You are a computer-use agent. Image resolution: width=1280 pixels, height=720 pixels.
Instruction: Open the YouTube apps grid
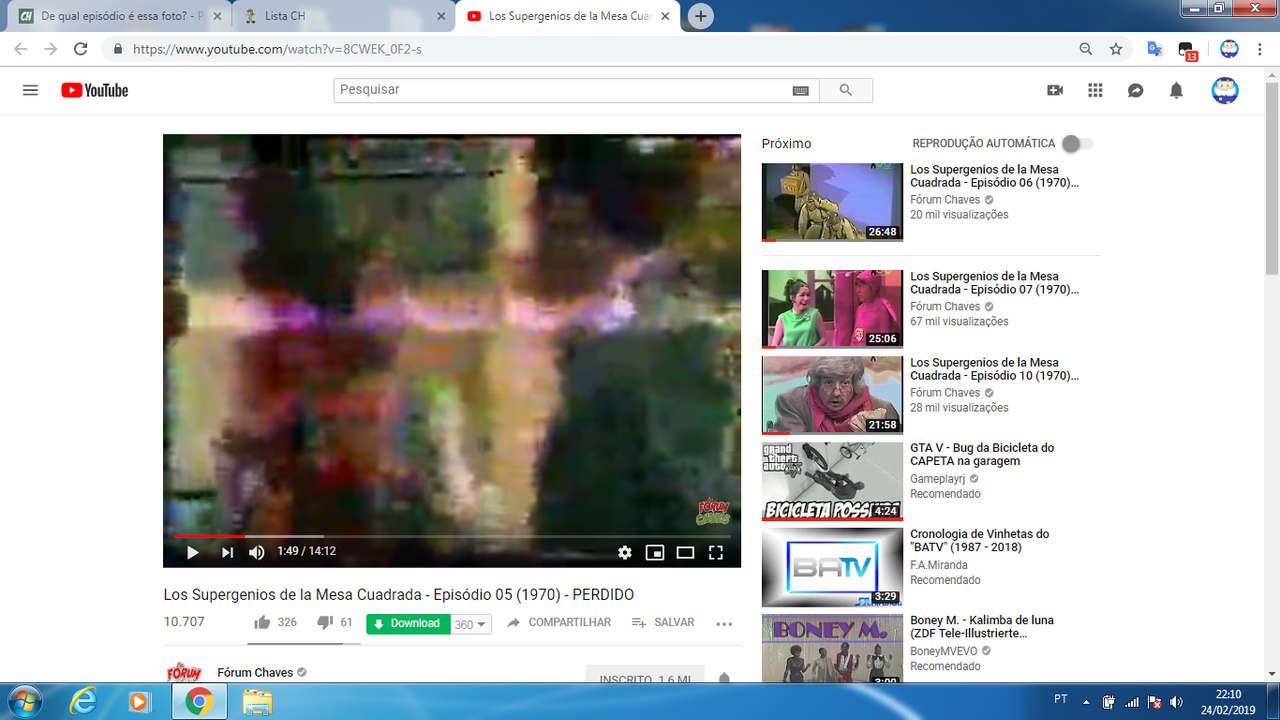pos(1095,90)
